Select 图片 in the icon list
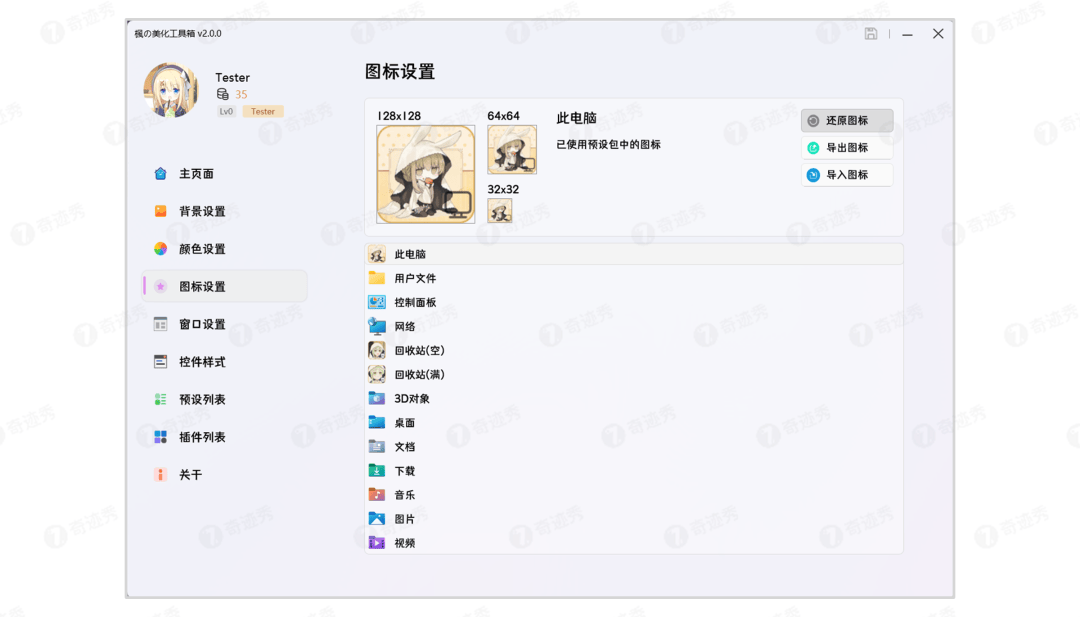The image size is (1080, 617). [x=634, y=519]
